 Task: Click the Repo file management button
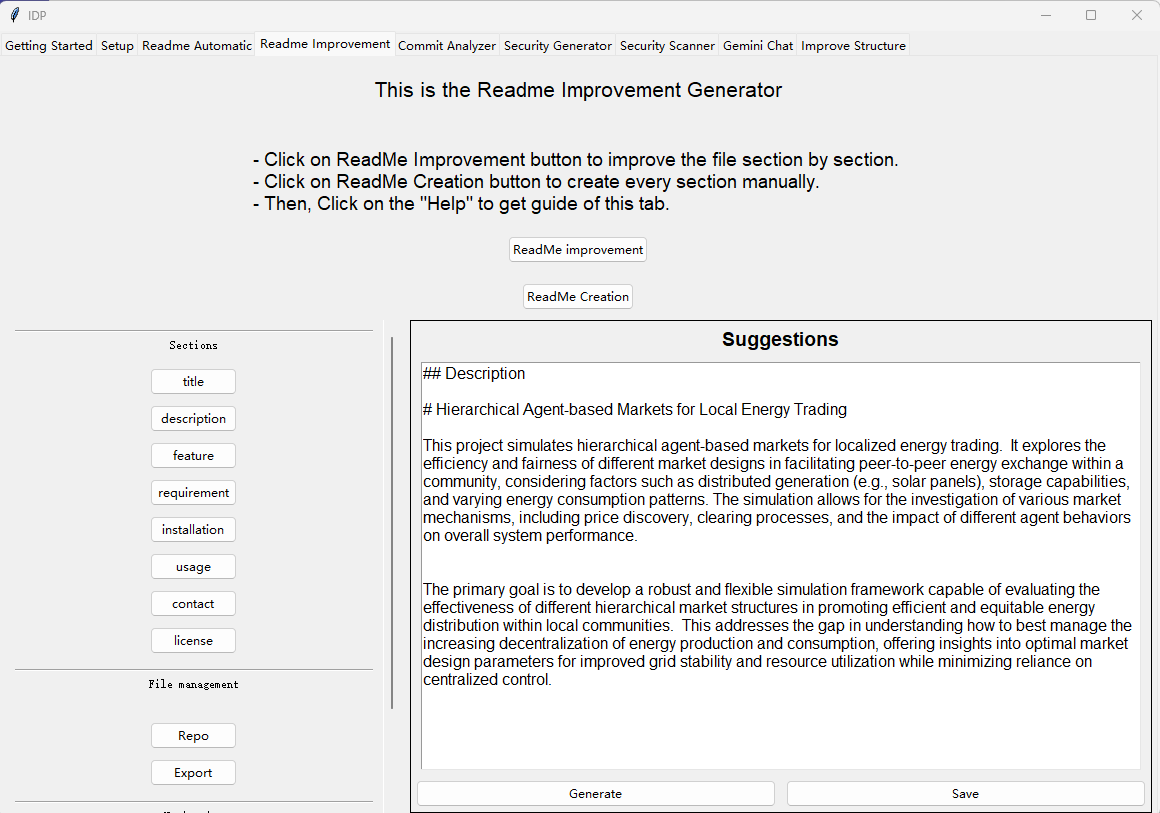tap(193, 736)
